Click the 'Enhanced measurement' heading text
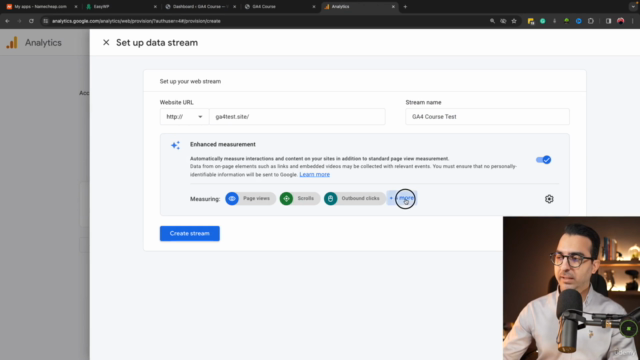 point(223,144)
